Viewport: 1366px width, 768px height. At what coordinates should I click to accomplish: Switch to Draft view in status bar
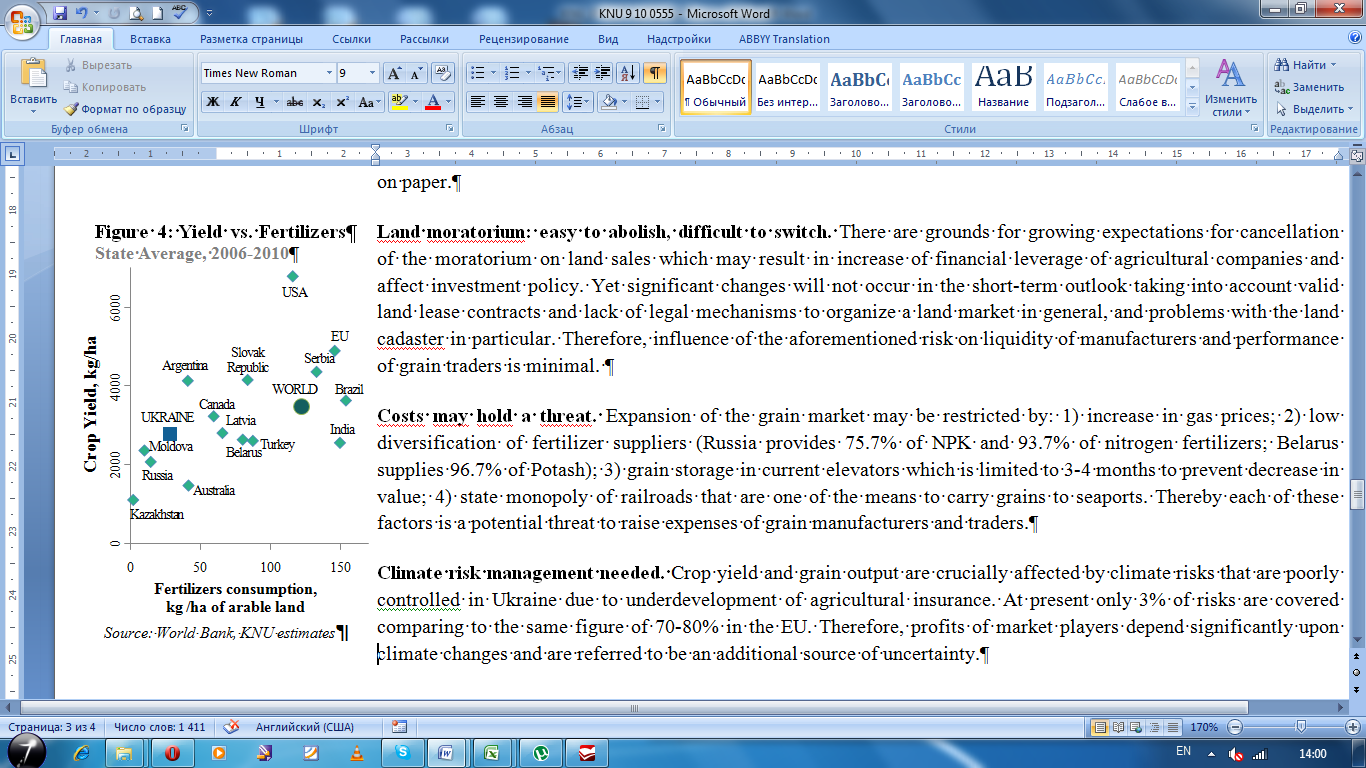click(x=1172, y=727)
